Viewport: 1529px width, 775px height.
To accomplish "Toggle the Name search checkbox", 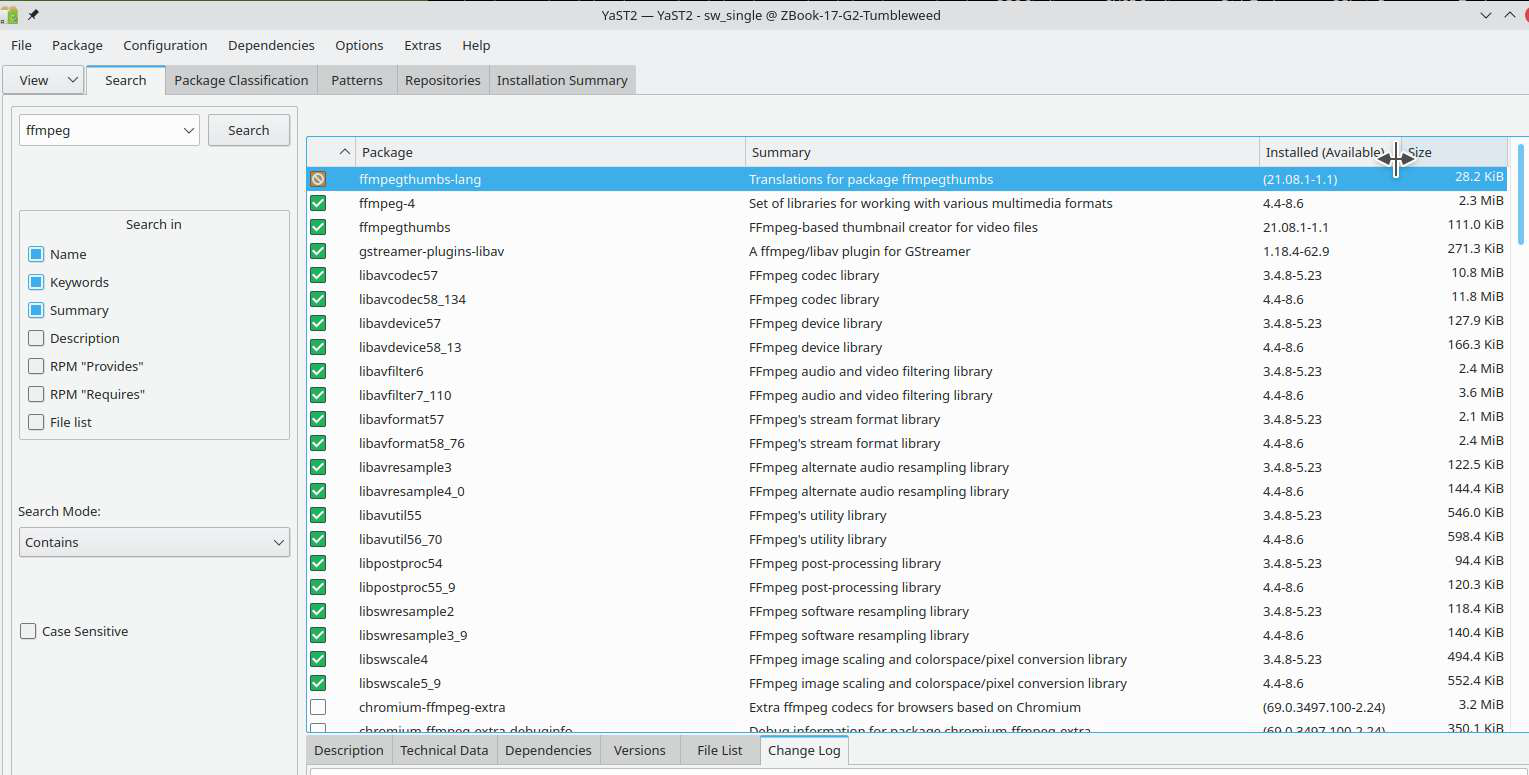I will click(x=36, y=254).
